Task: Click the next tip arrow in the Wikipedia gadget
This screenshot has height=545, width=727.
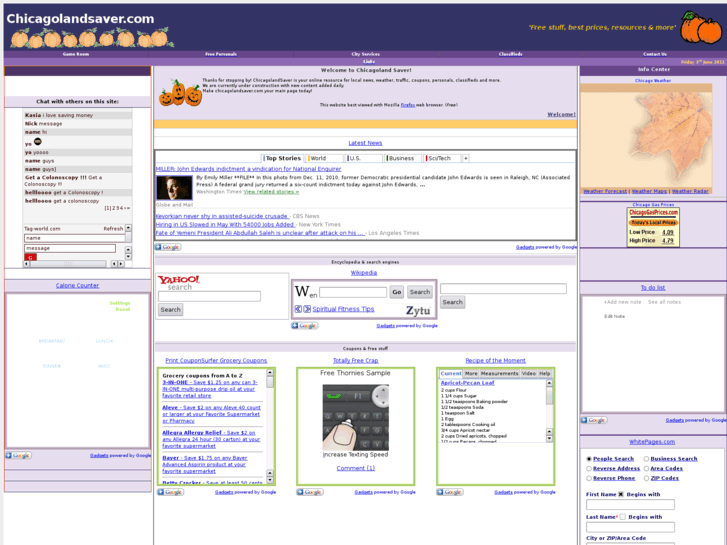Action: [307, 309]
